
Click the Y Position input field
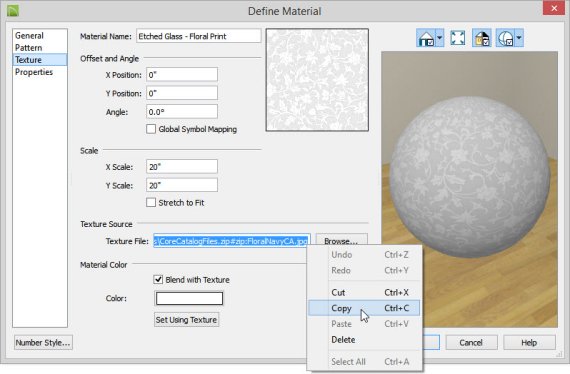click(182, 93)
